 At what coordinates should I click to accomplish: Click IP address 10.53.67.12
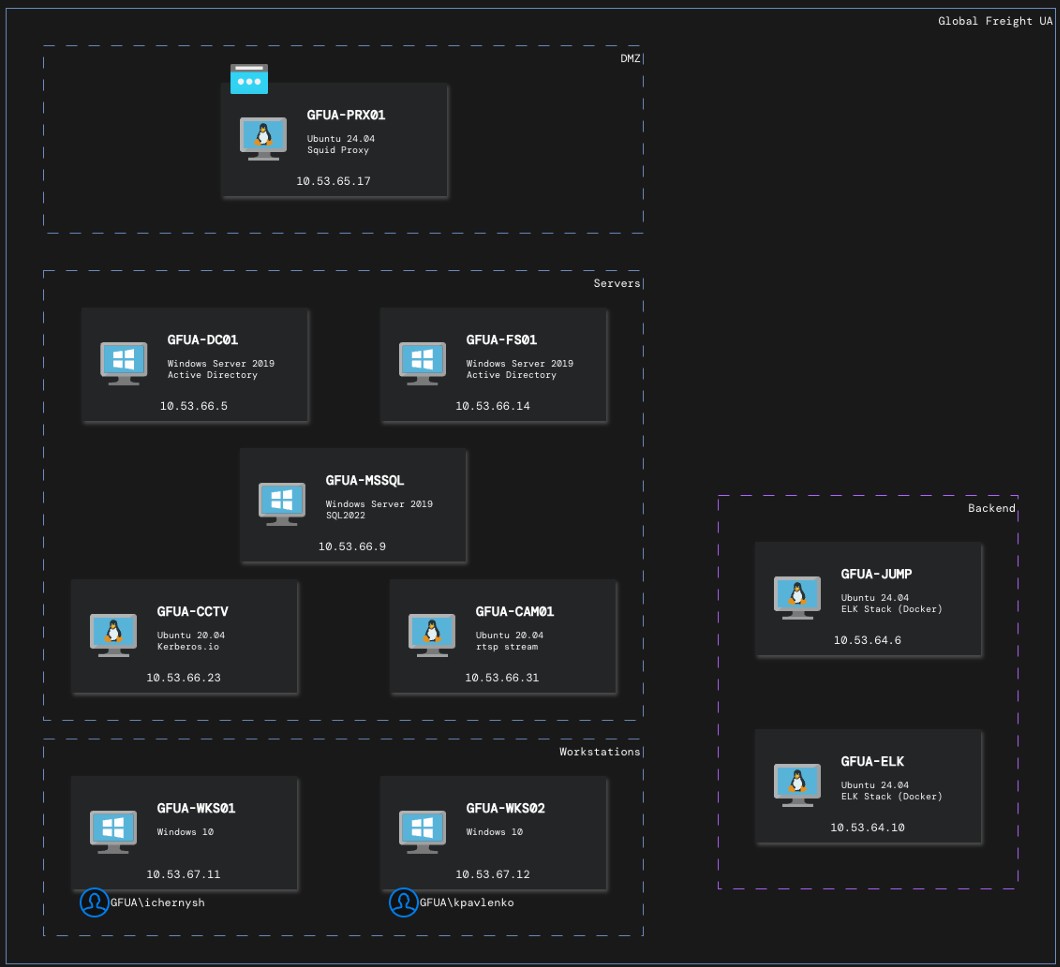[493, 874]
